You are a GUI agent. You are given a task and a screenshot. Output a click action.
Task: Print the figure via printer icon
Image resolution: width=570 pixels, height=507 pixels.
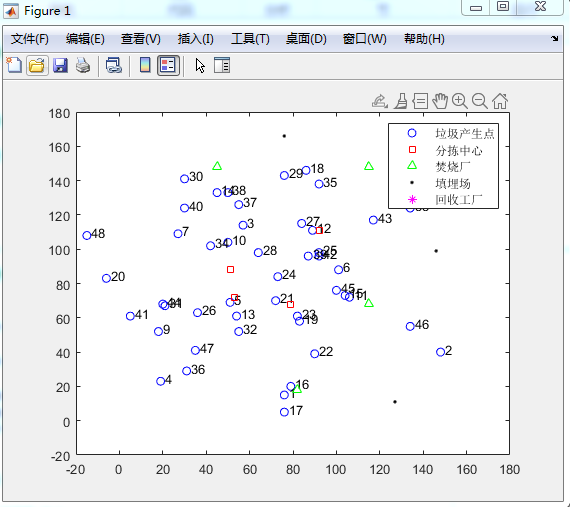coord(83,66)
